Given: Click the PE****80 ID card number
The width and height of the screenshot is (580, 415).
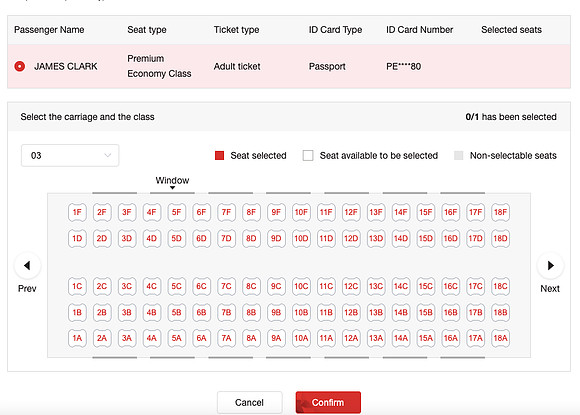Looking at the screenshot, I should [x=404, y=66].
